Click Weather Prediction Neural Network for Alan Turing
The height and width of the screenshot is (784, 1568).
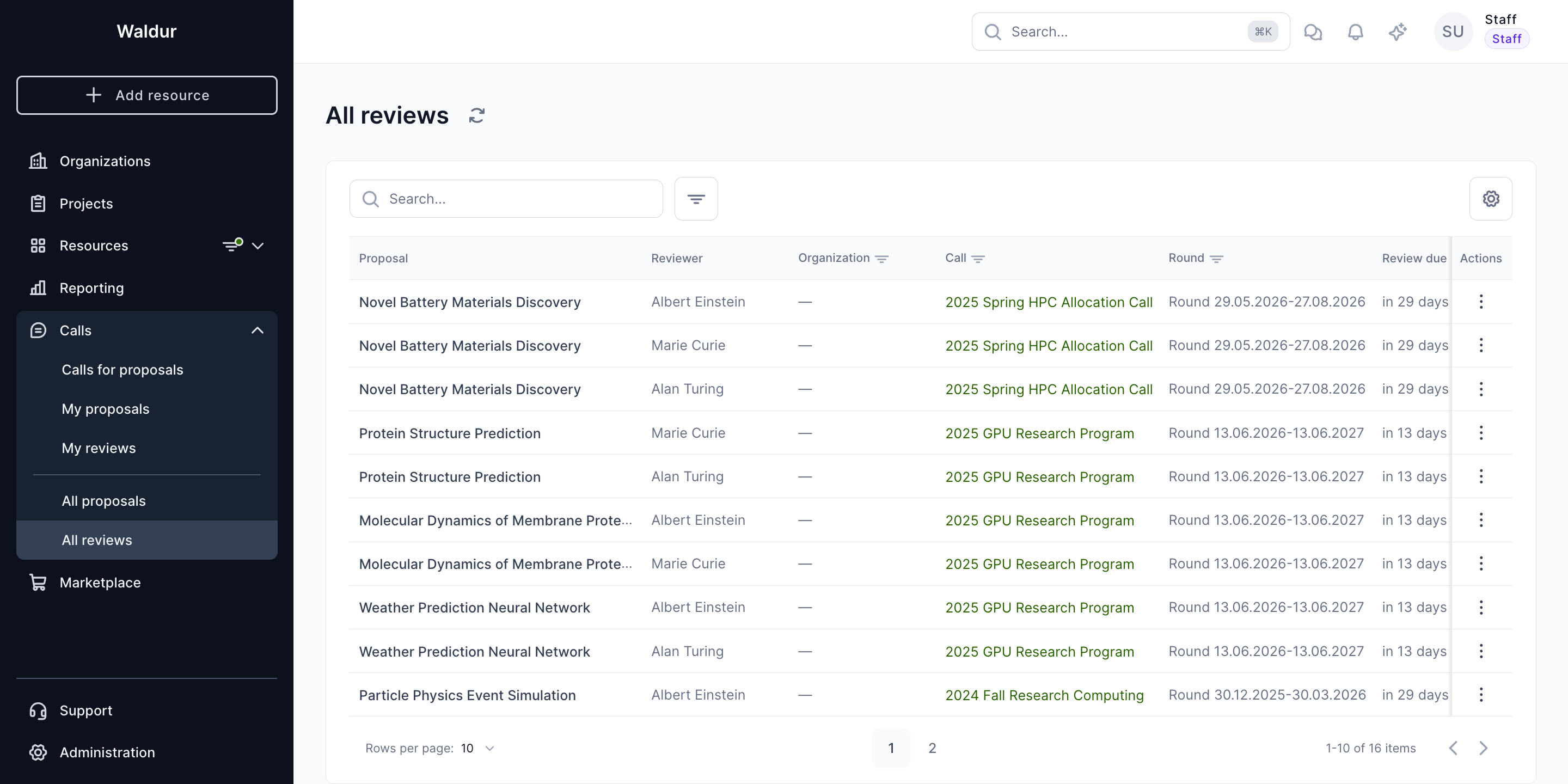point(474,651)
